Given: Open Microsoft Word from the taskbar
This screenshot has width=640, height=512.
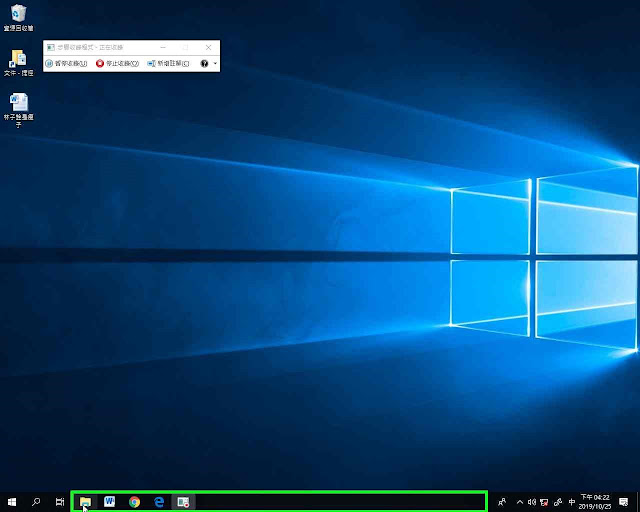Looking at the screenshot, I should 109,501.
